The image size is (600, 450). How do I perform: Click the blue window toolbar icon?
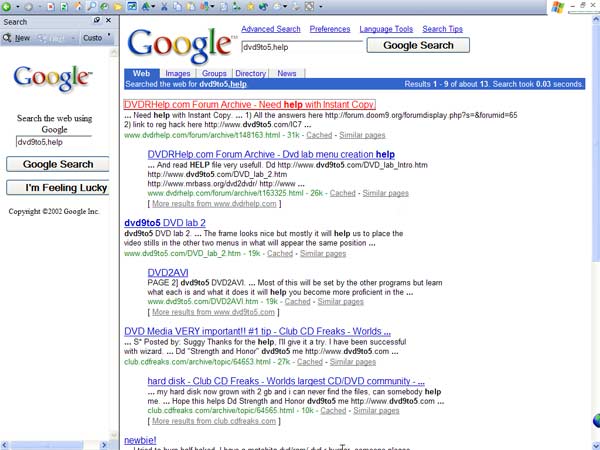coord(132,7)
